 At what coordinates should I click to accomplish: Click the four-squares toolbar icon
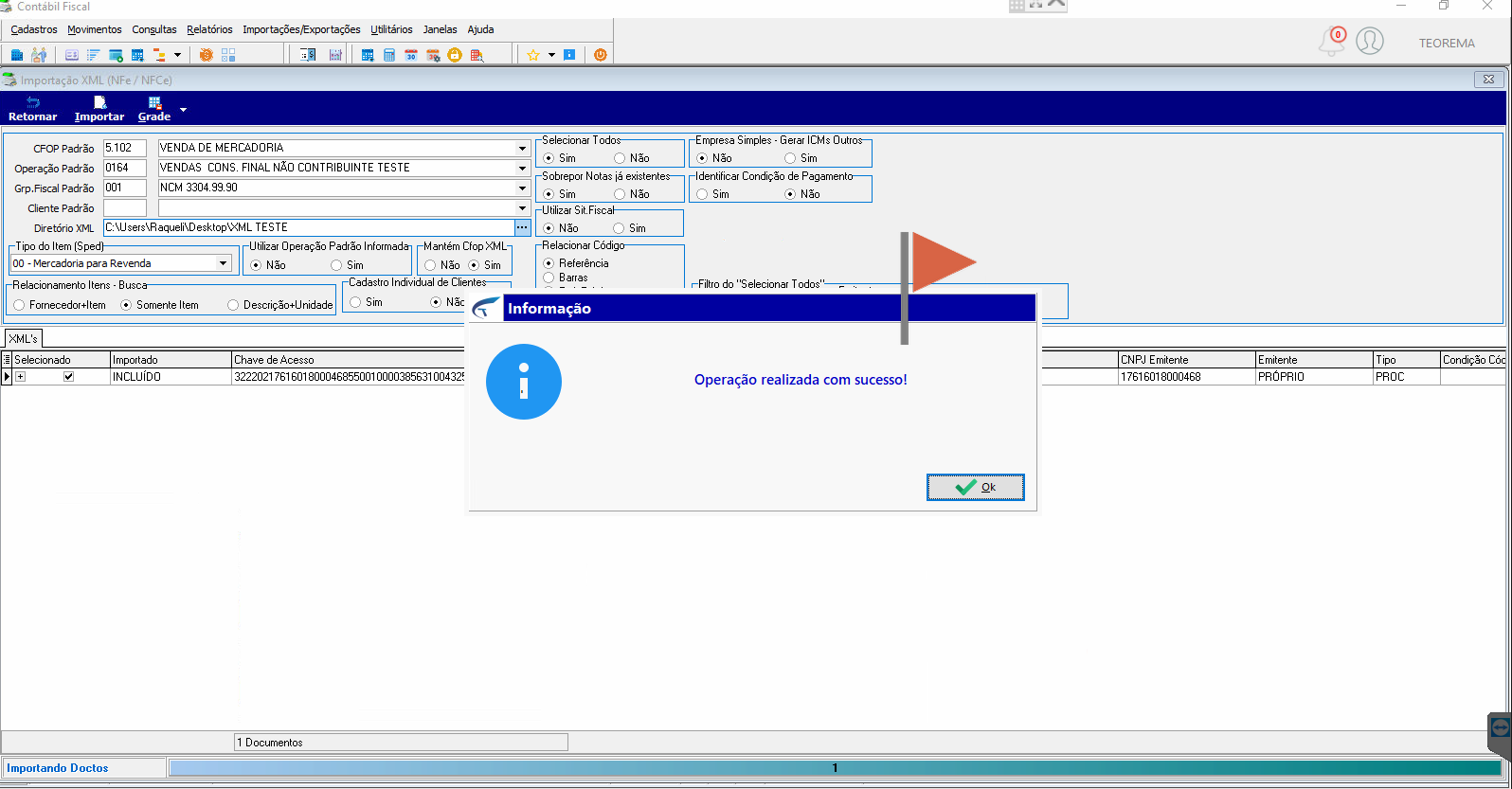(227, 55)
